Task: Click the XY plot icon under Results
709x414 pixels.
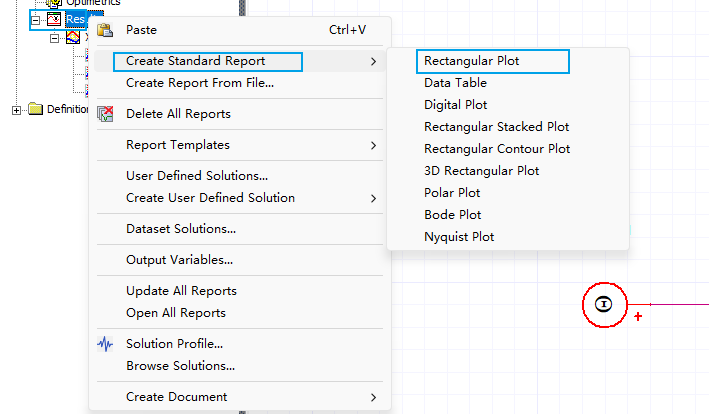Action: [x=72, y=38]
